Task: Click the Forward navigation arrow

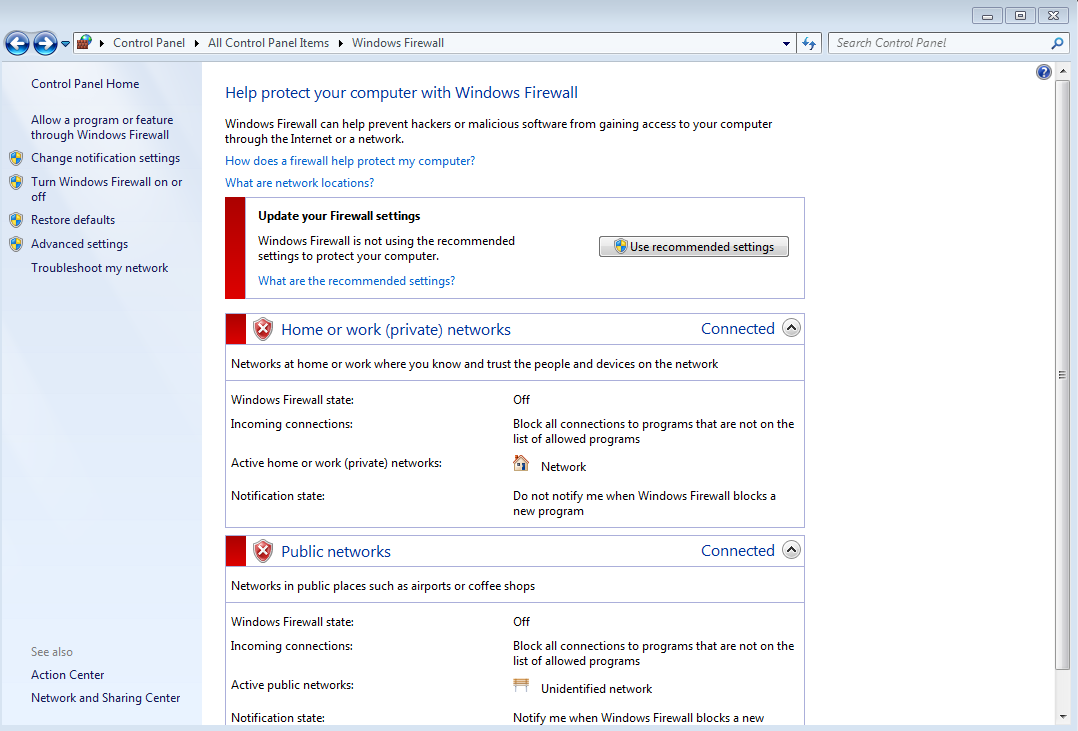Action: point(45,43)
